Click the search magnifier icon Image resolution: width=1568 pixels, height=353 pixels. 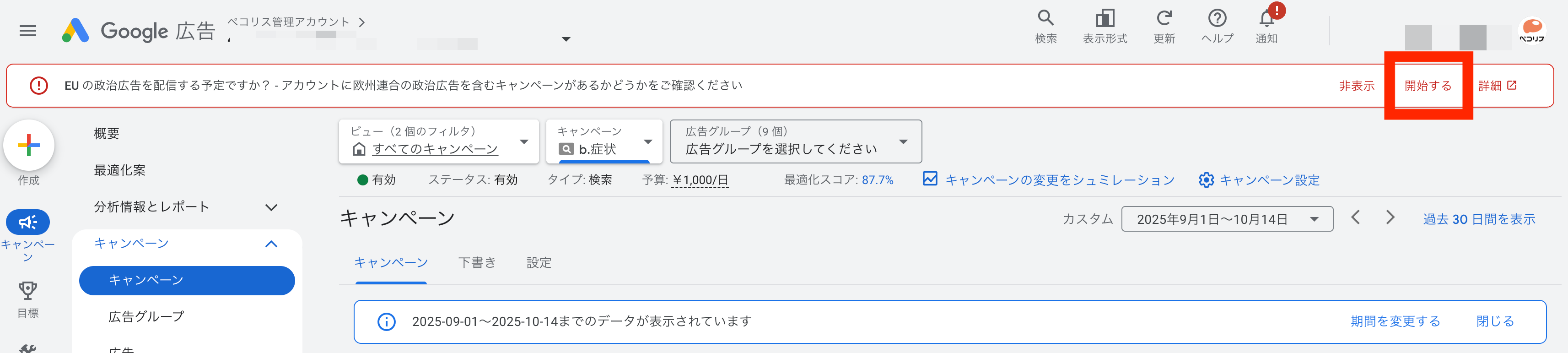[x=1045, y=19]
